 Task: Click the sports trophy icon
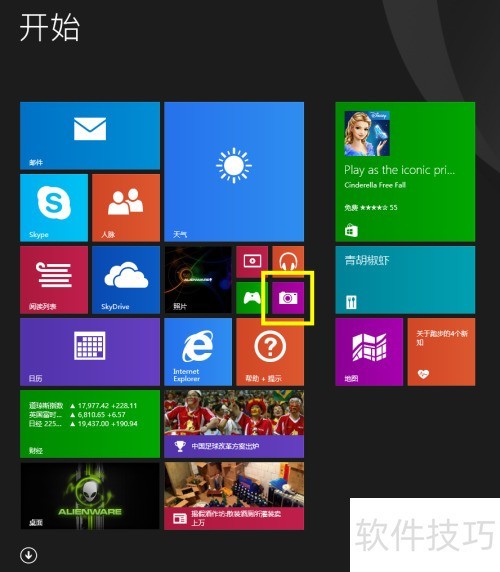click(x=180, y=446)
